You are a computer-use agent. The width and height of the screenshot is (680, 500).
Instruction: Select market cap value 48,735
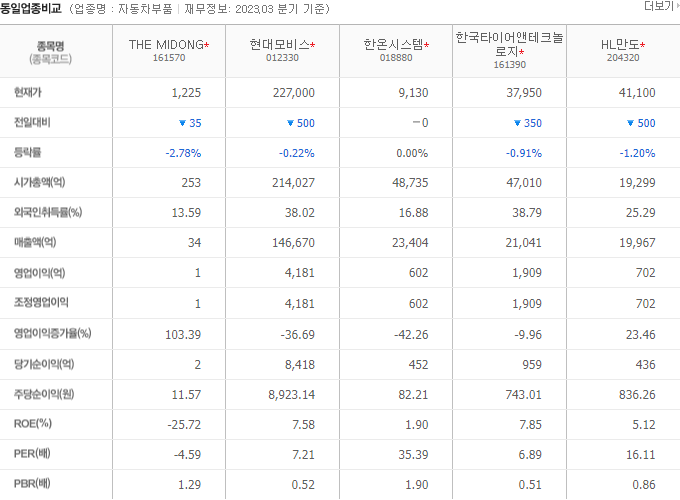coord(410,183)
